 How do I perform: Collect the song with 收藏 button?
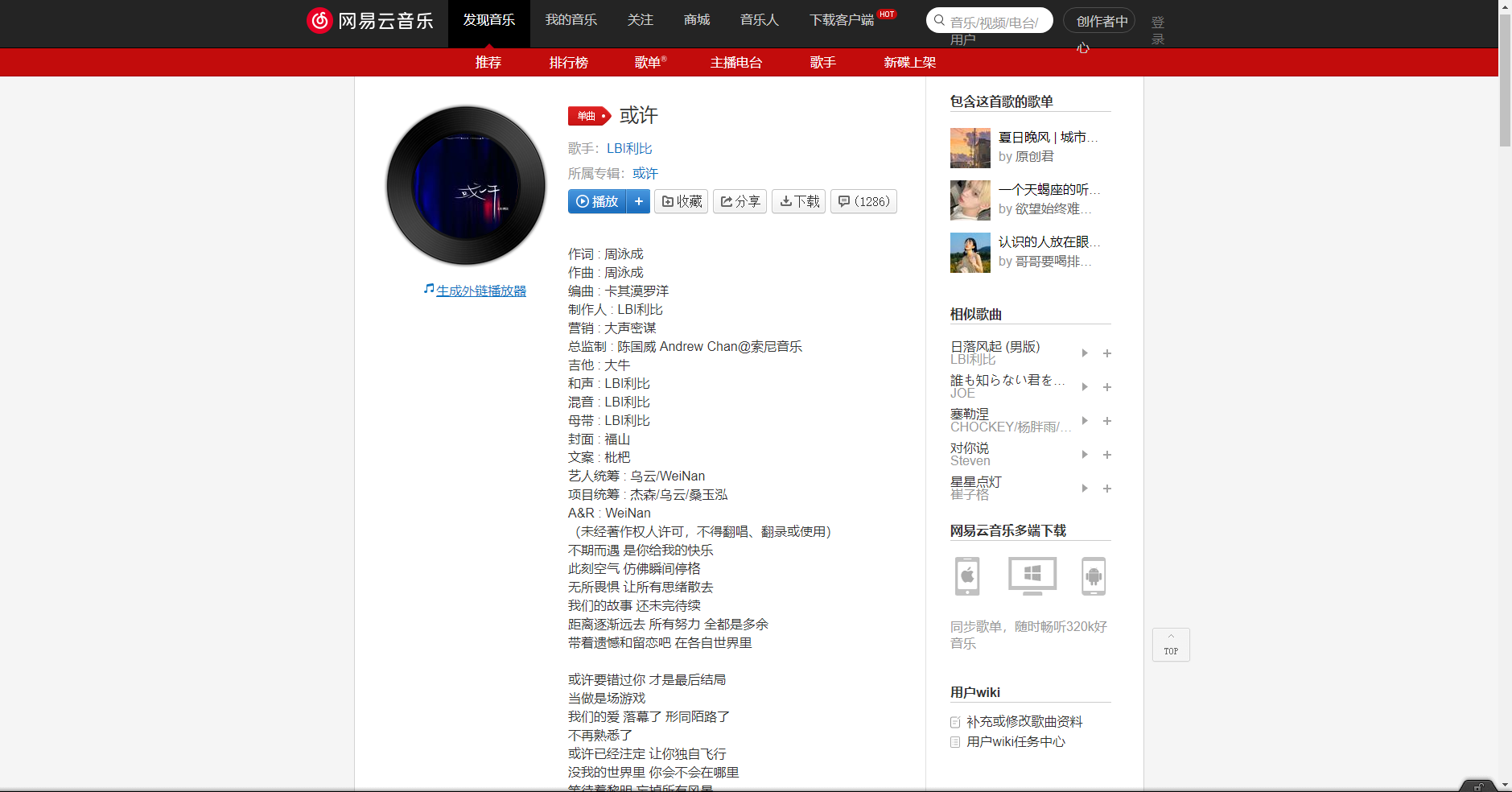(x=681, y=201)
